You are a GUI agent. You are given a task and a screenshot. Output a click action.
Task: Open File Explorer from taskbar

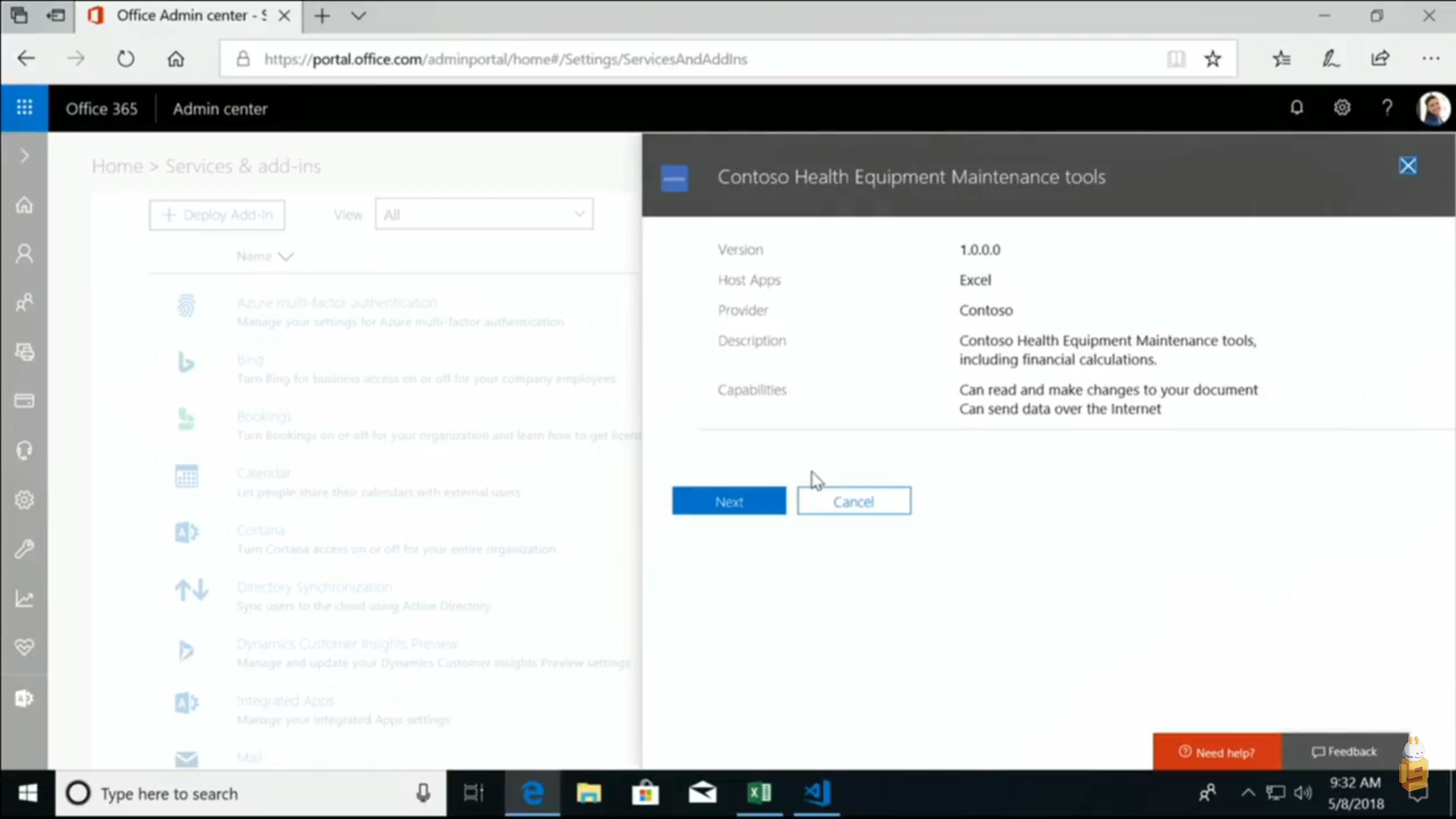[x=589, y=793]
